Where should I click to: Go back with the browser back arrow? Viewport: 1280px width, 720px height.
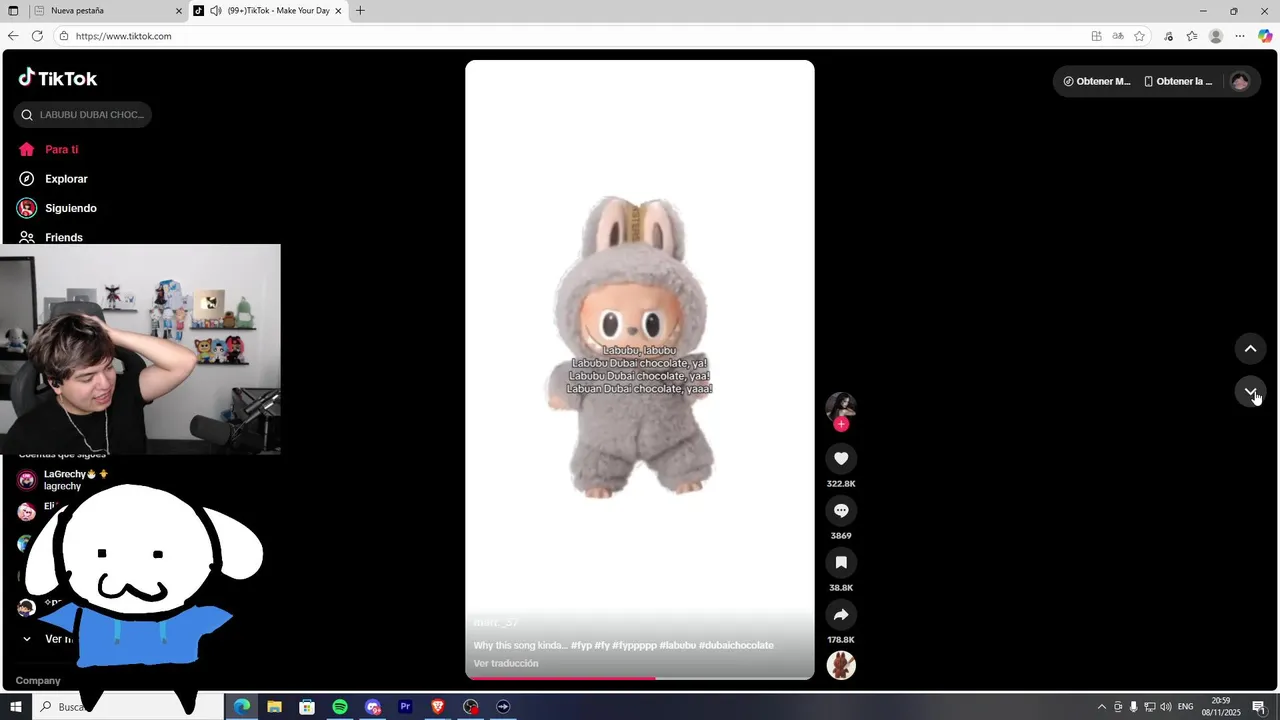click(13, 36)
